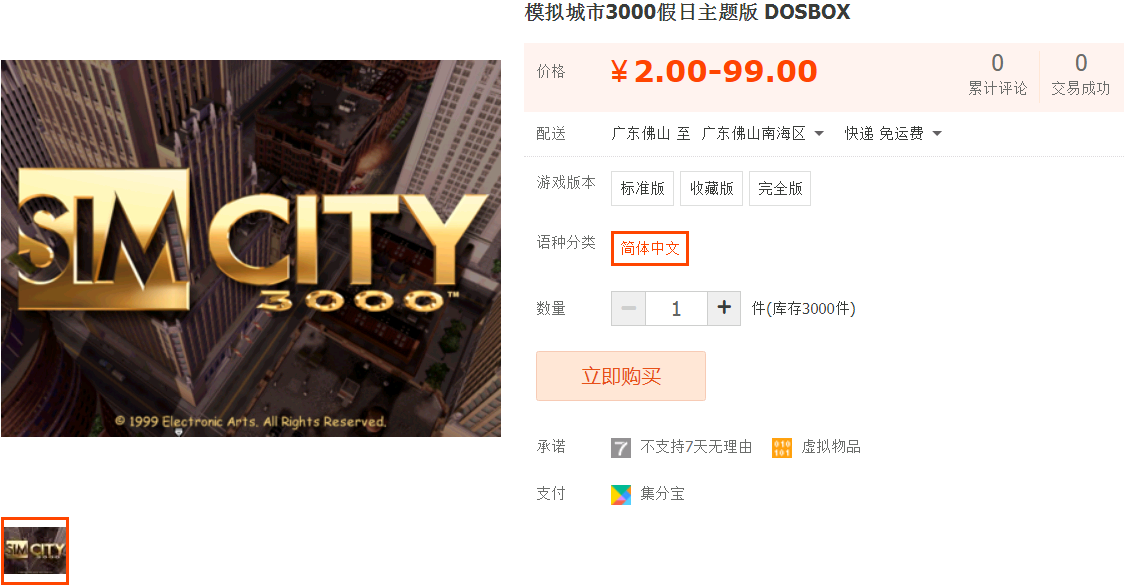The image size is (1129, 587).
Task: Click the quantity input field showing 1
Action: (676, 308)
